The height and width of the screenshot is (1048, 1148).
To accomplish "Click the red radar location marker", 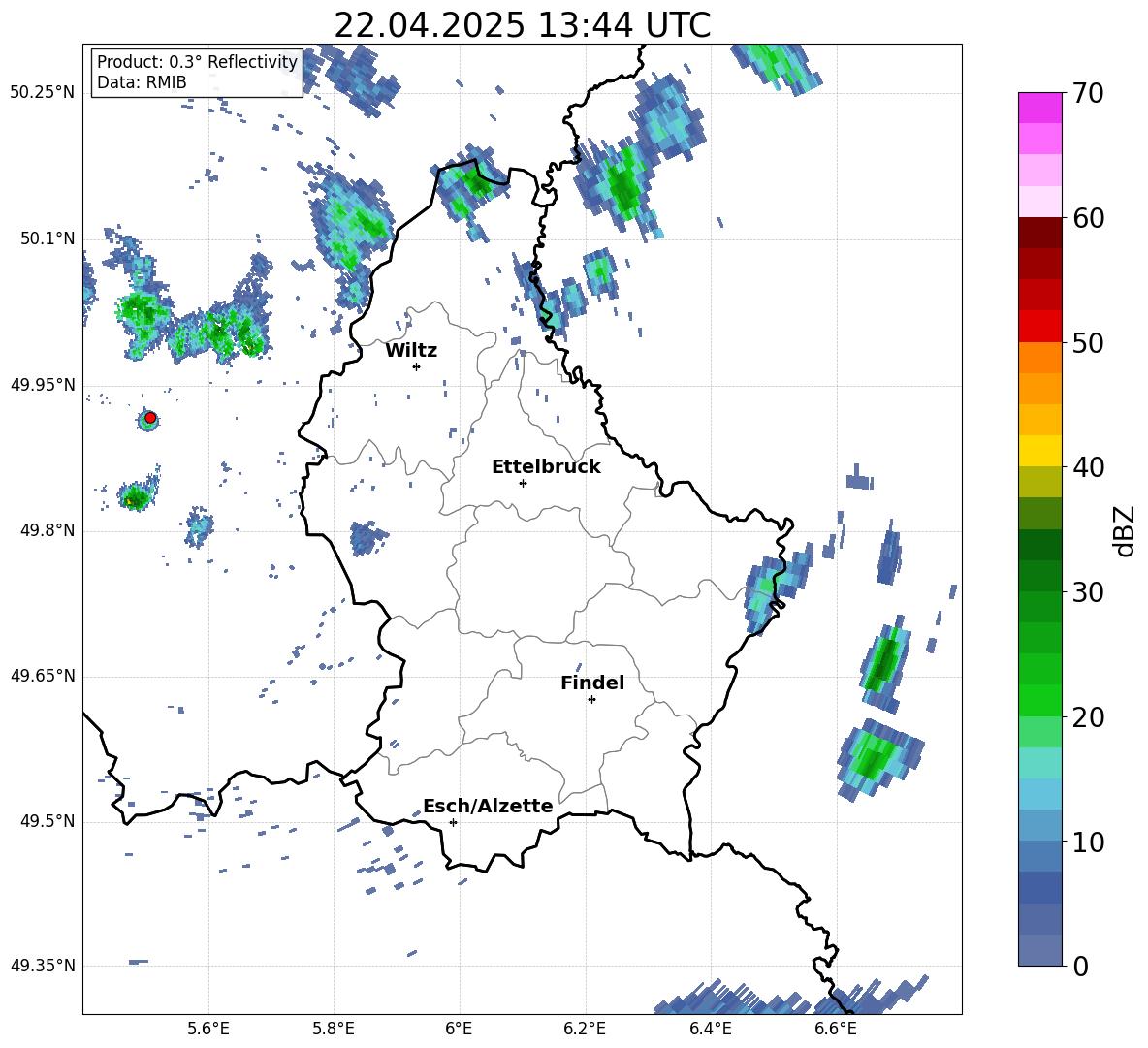I will coord(150,418).
